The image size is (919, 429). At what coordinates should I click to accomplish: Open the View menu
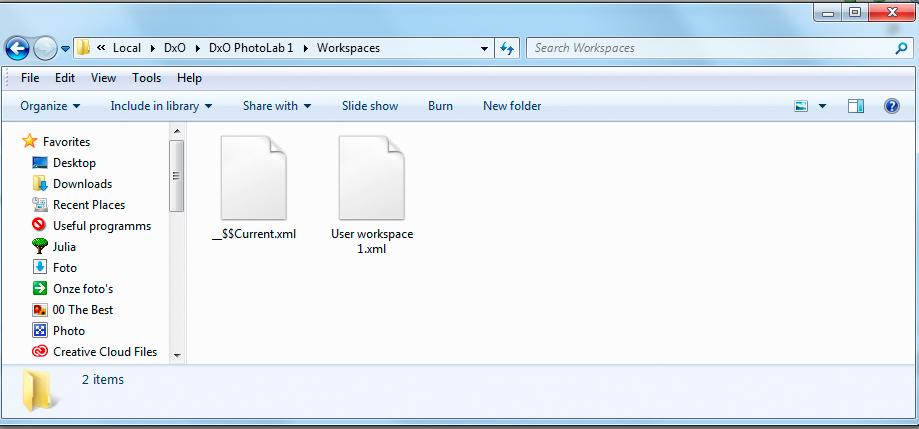pyautogui.click(x=103, y=78)
